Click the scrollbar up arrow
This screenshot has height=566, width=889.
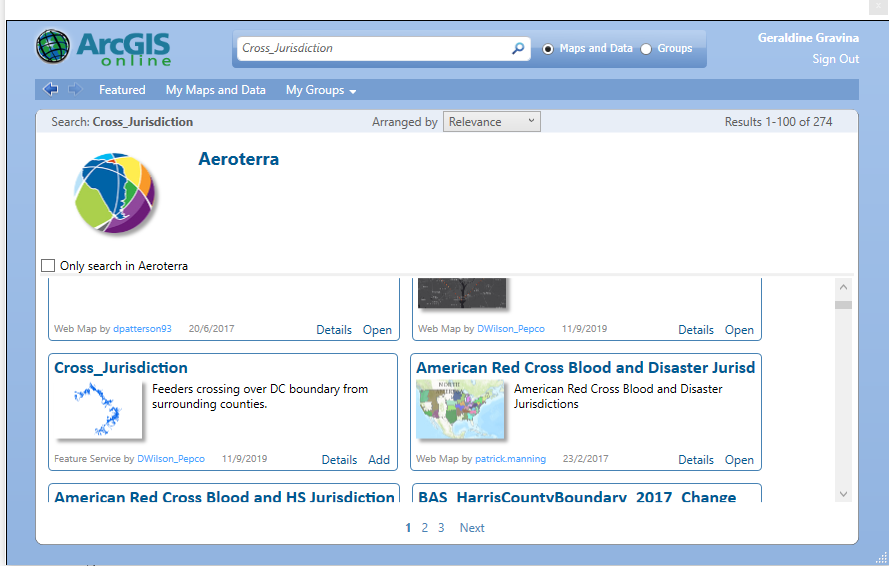[843, 287]
